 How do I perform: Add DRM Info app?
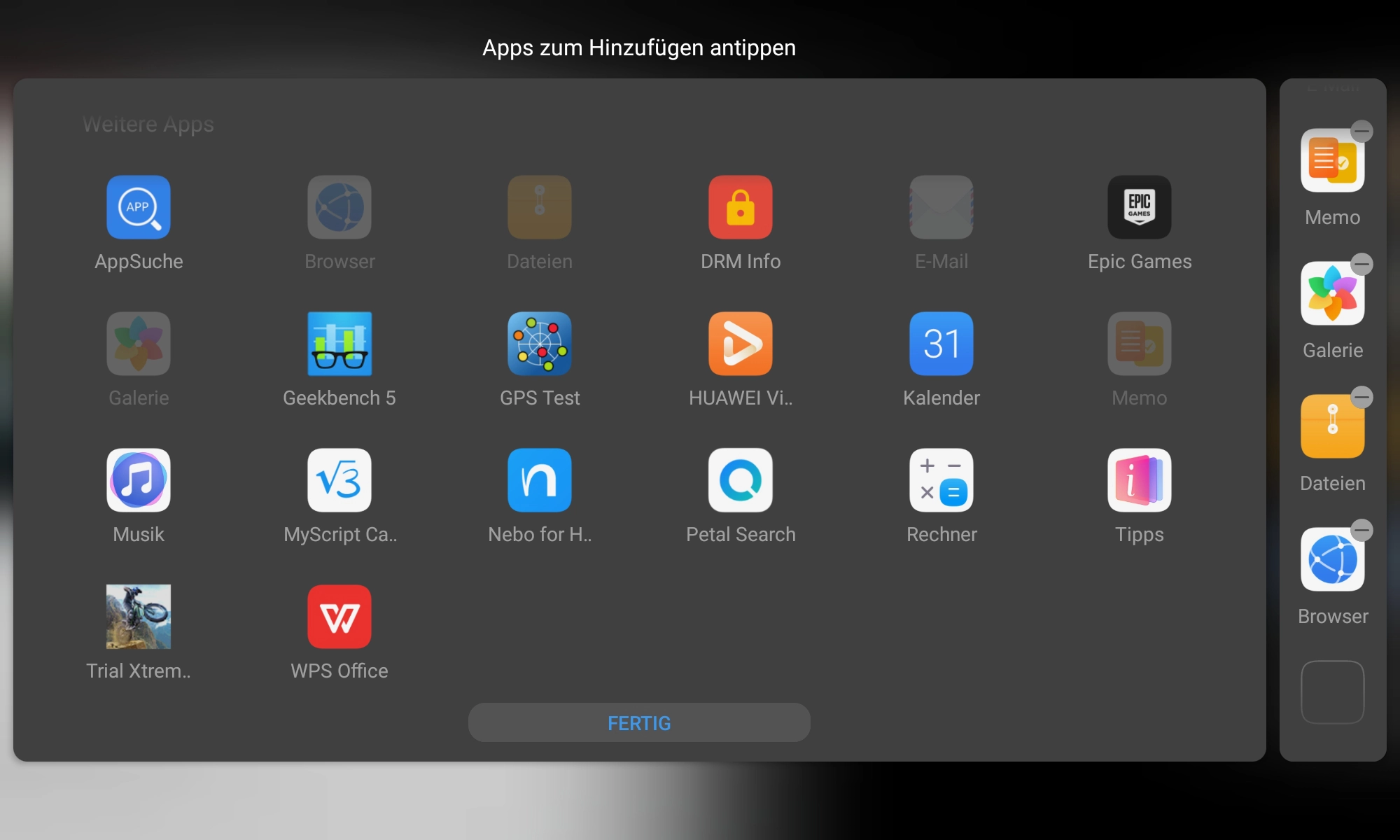click(x=741, y=207)
